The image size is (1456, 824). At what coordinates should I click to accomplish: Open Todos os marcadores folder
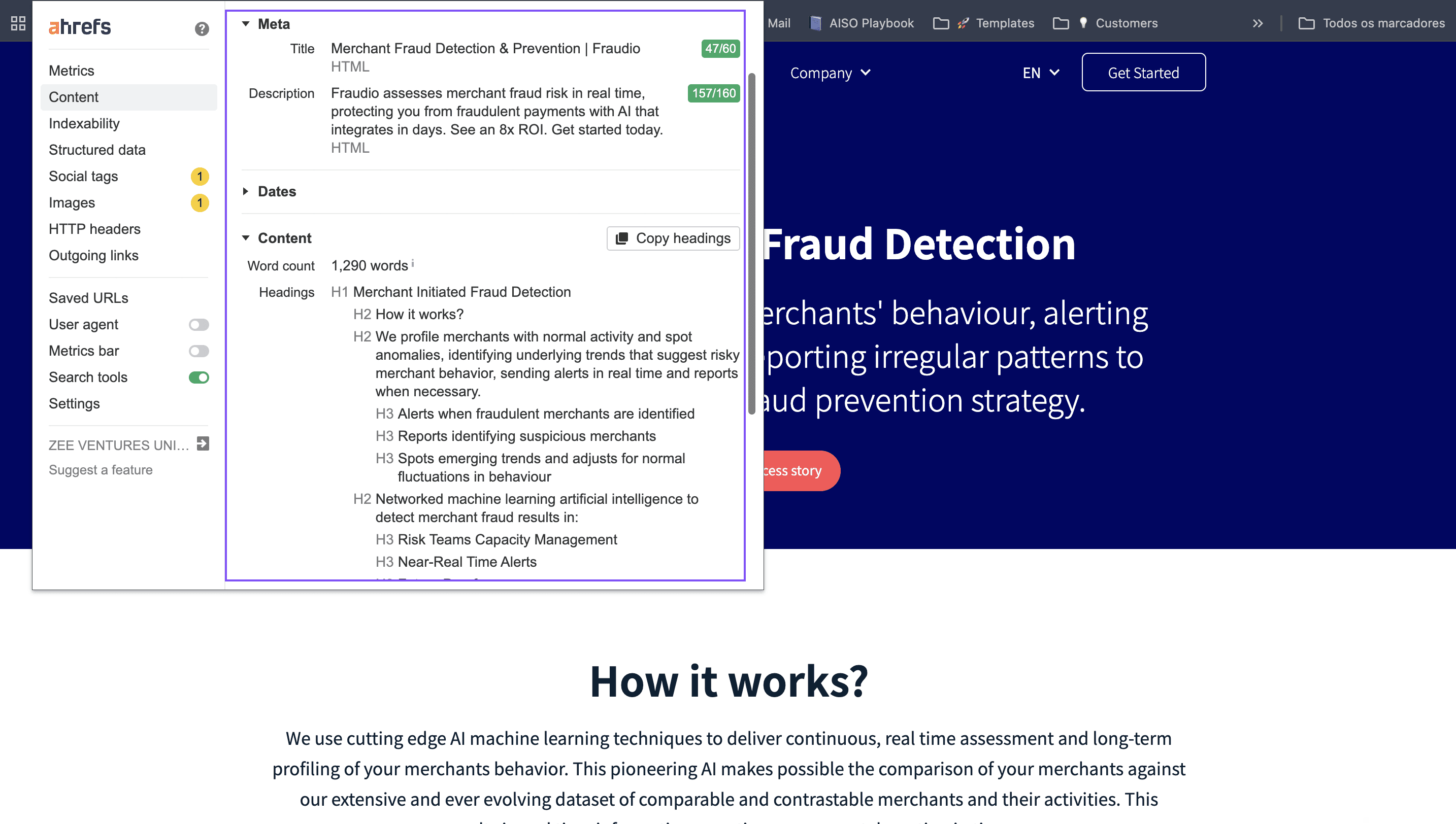click(x=1371, y=23)
